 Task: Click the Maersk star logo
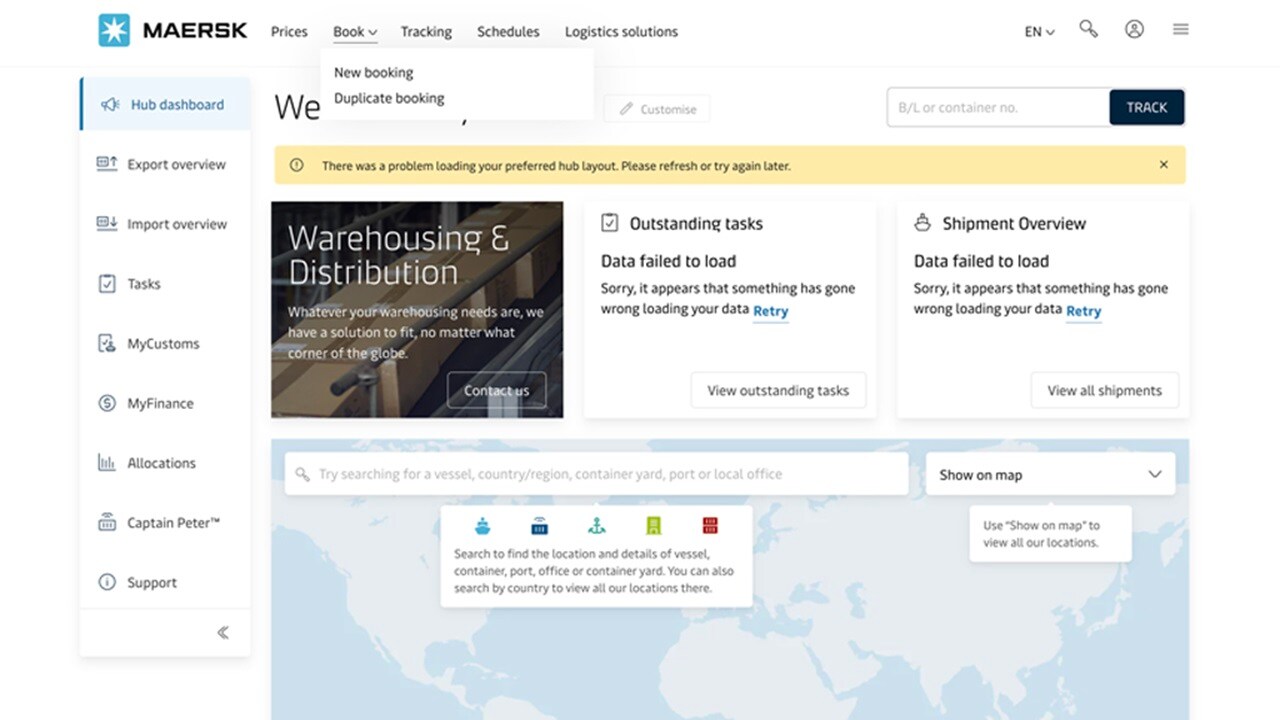(114, 31)
